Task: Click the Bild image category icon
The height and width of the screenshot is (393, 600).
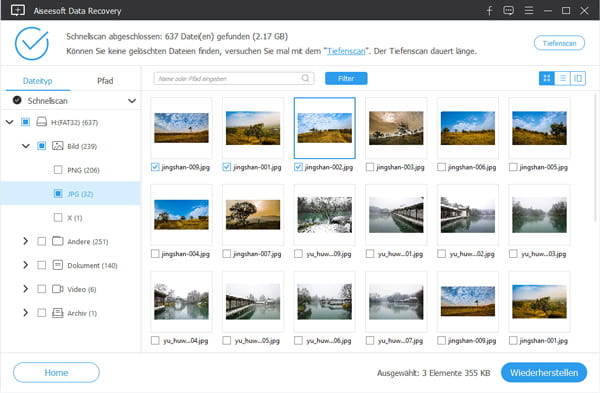Action: (57, 146)
